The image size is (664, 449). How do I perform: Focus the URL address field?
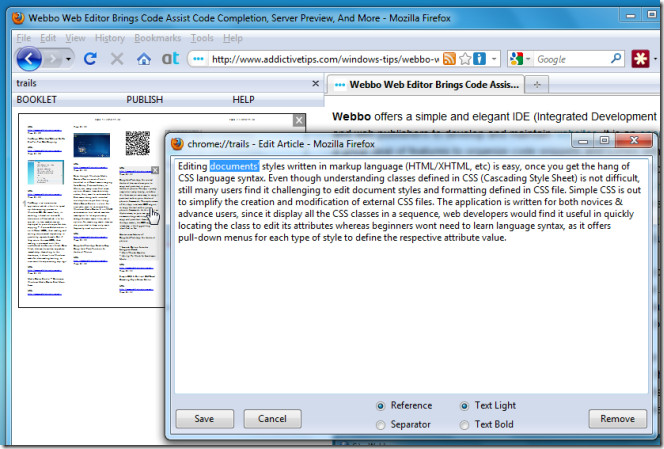pos(325,59)
